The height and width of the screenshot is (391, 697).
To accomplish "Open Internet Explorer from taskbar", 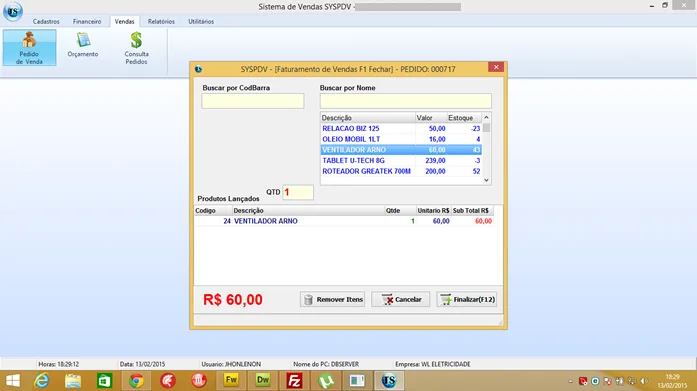I will pos(42,381).
